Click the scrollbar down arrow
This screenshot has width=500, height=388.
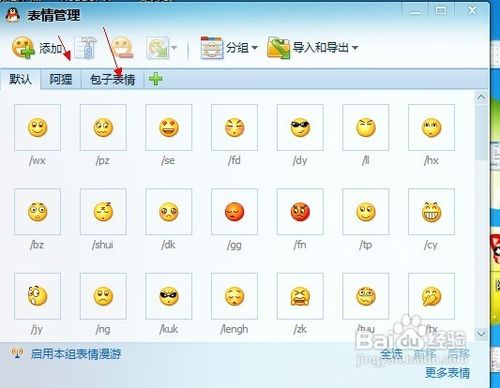[481, 333]
